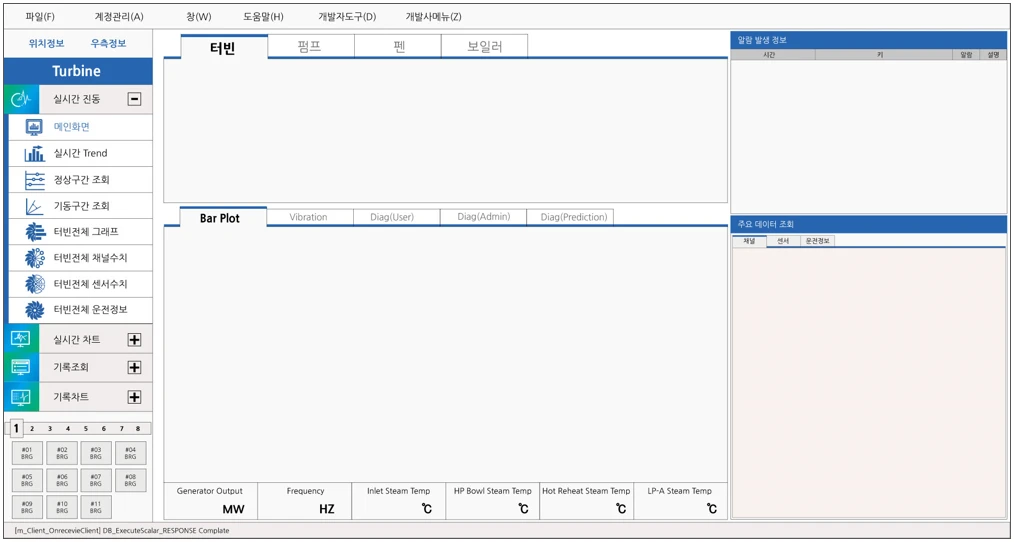This screenshot has height=542, width=1014.
Task: Select the #04 BRG bearing button
Action: (x=130, y=453)
